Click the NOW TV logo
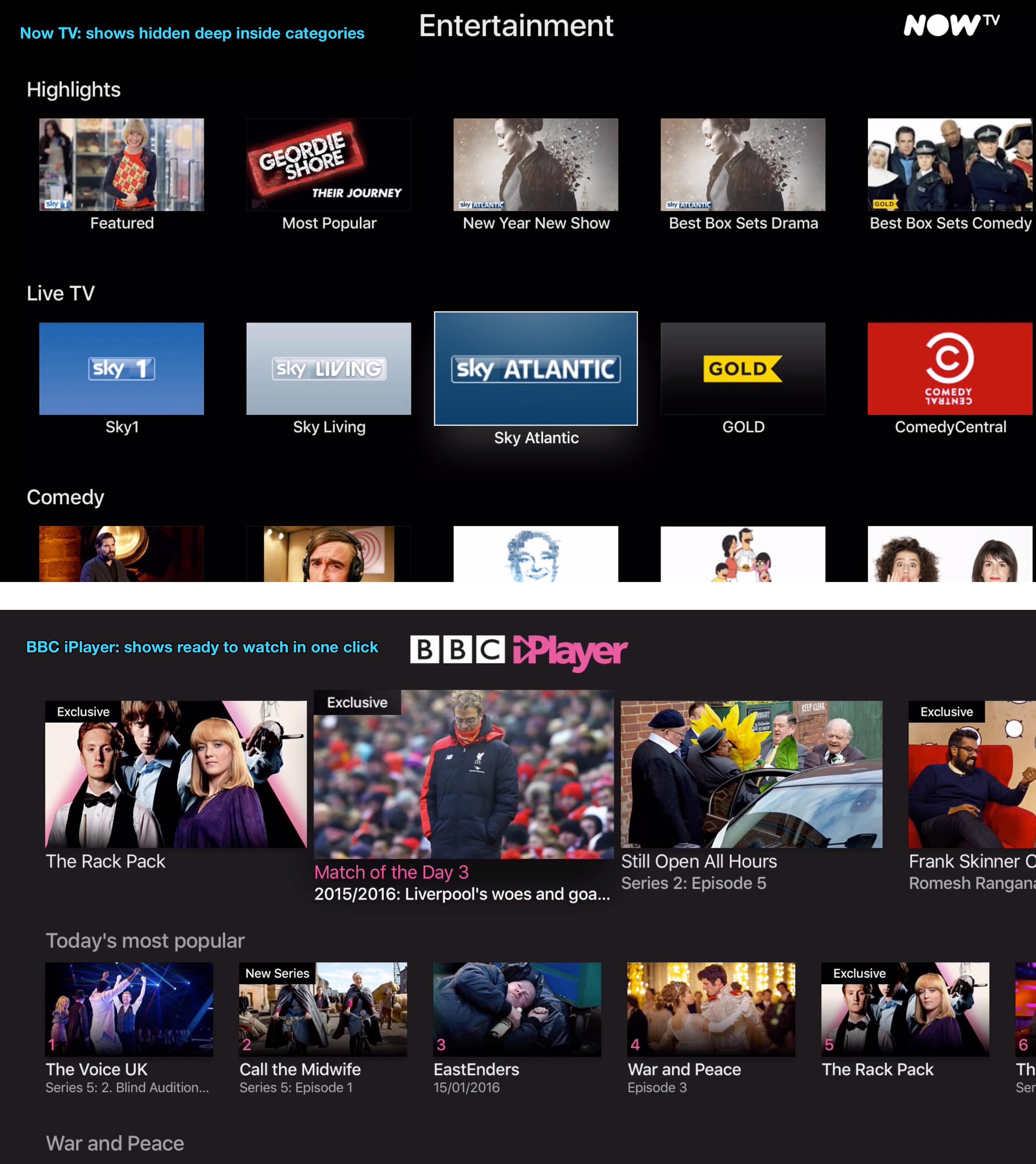Viewport: 1036px width, 1164px height. point(951,26)
